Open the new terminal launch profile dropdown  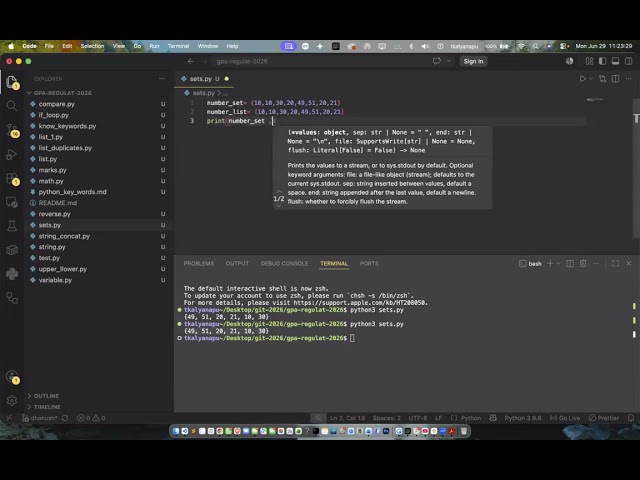pyautogui.click(x=559, y=264)
